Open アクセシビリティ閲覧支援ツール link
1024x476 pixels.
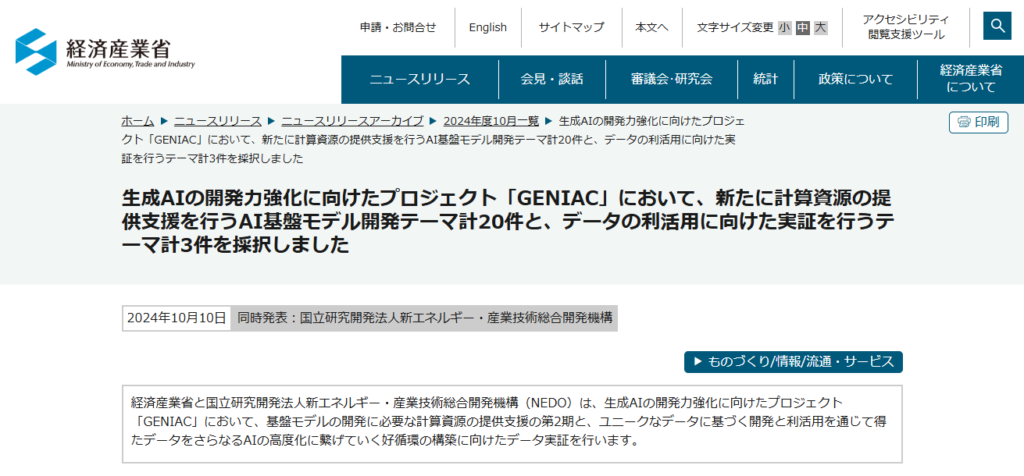(906, 27)
